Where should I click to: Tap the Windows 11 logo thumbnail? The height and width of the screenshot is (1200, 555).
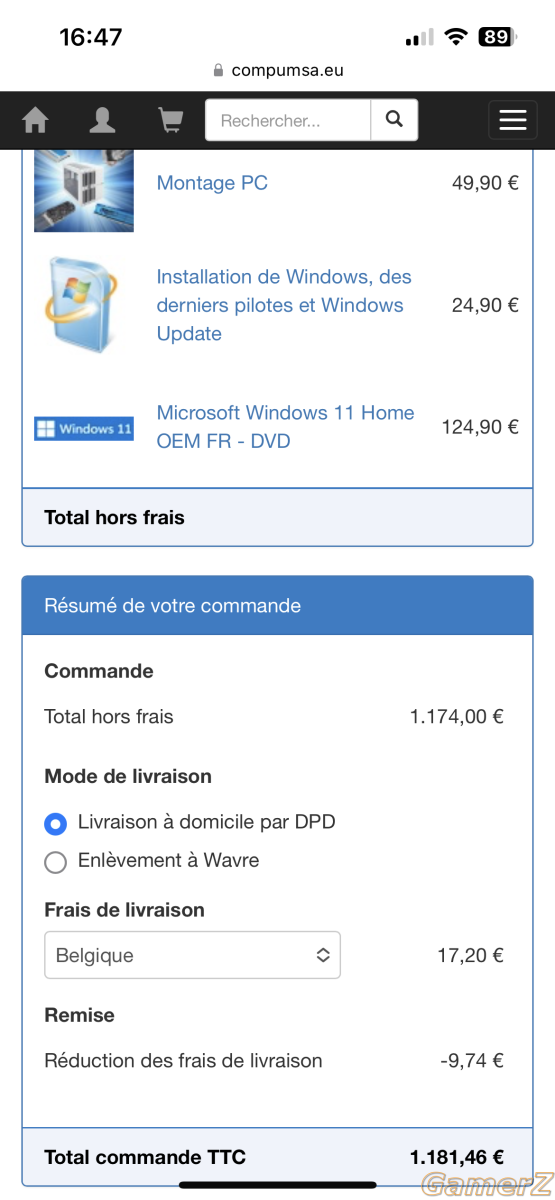(84, 429)
